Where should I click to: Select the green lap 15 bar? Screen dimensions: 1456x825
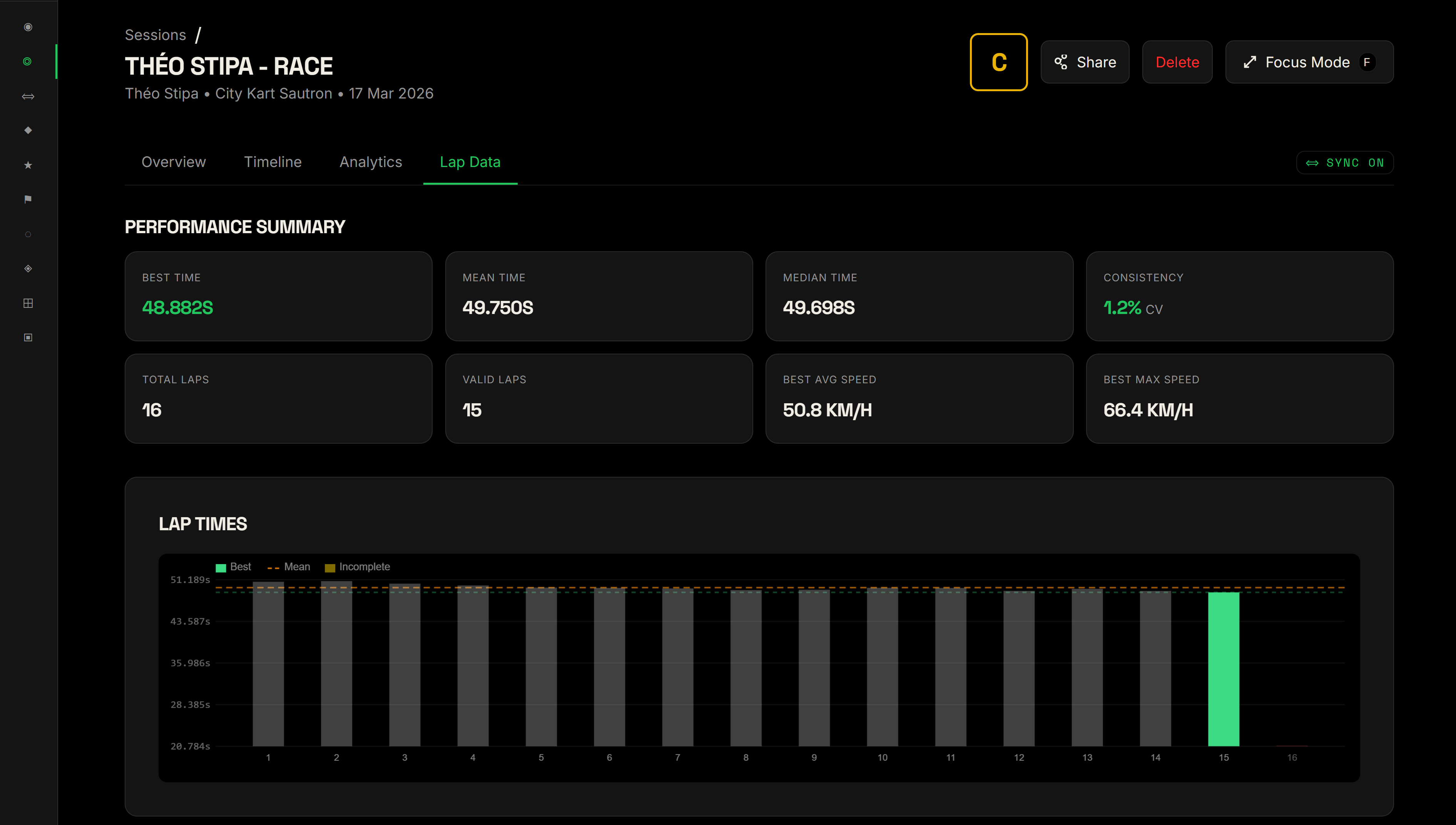click(x=1223, y=669)
